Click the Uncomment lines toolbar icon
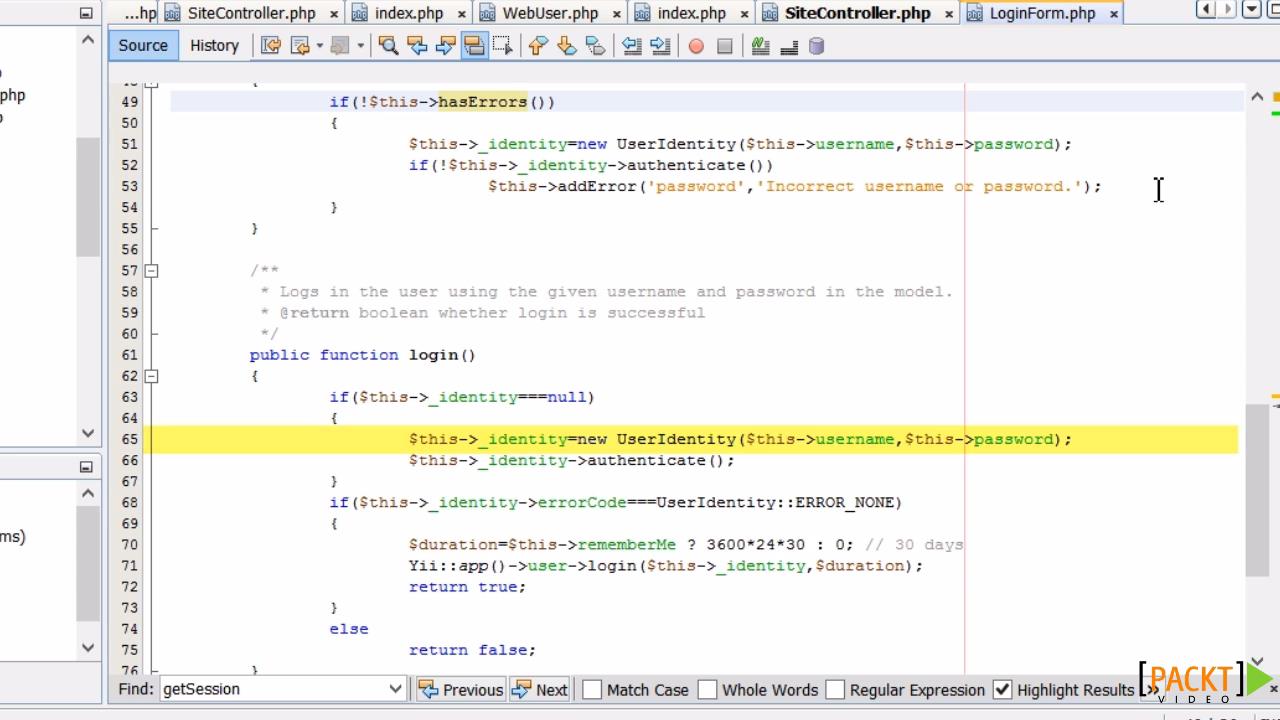Viewport: 1280px width, 720px height. pos(789,46)
